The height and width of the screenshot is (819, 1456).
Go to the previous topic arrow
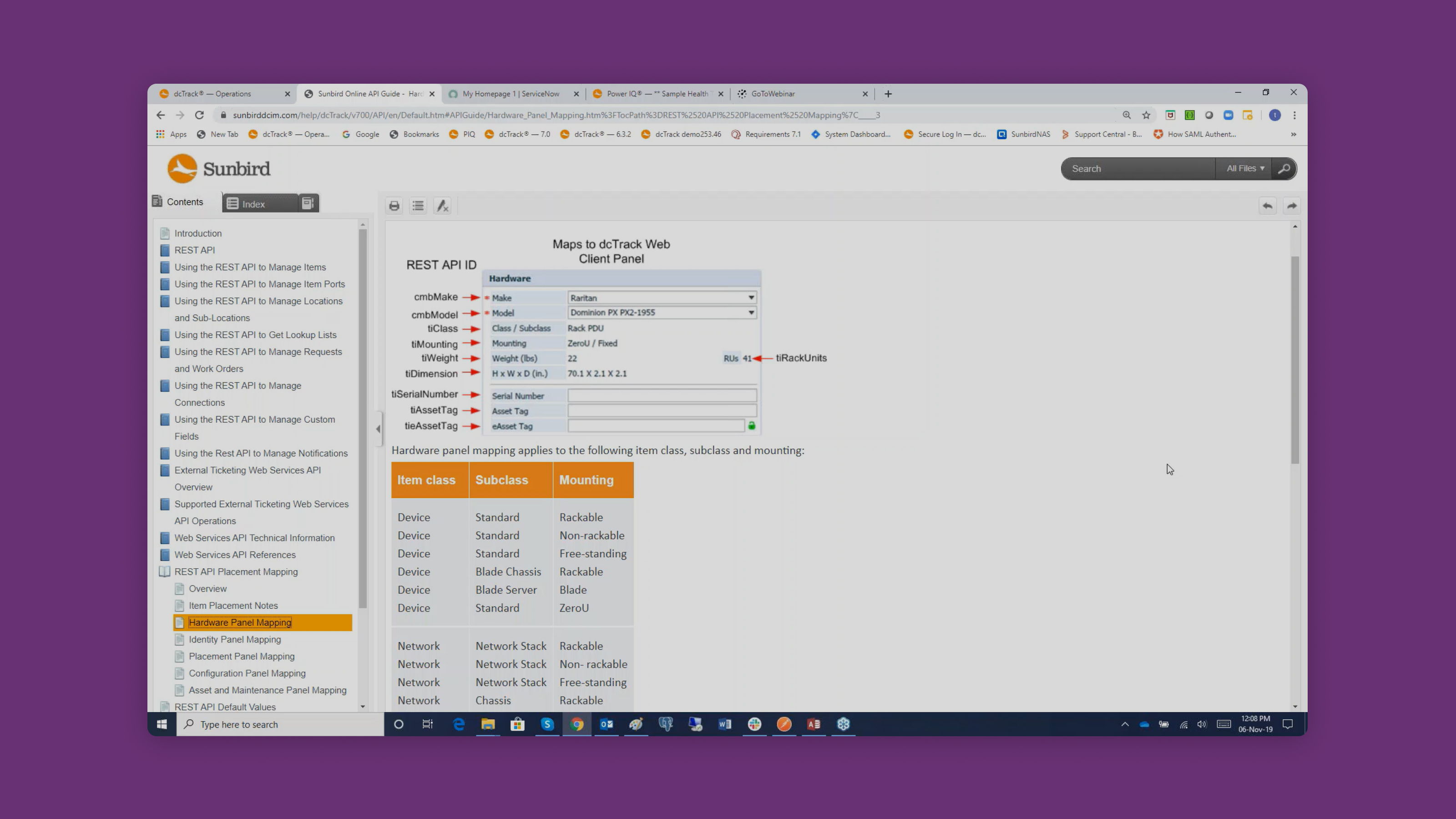pos(1267,206)
